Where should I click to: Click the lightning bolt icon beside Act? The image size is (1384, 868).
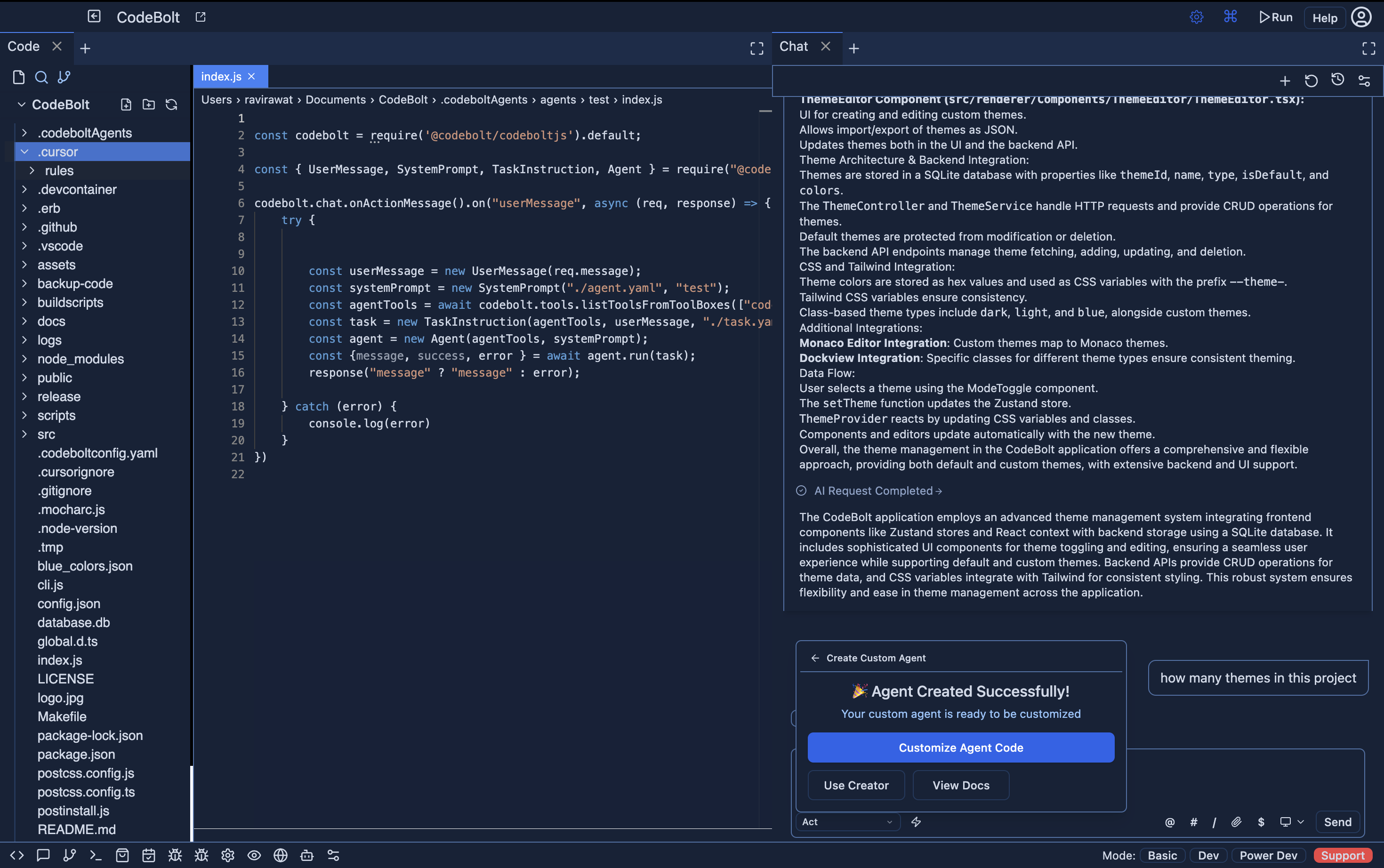tap(916, 822)
